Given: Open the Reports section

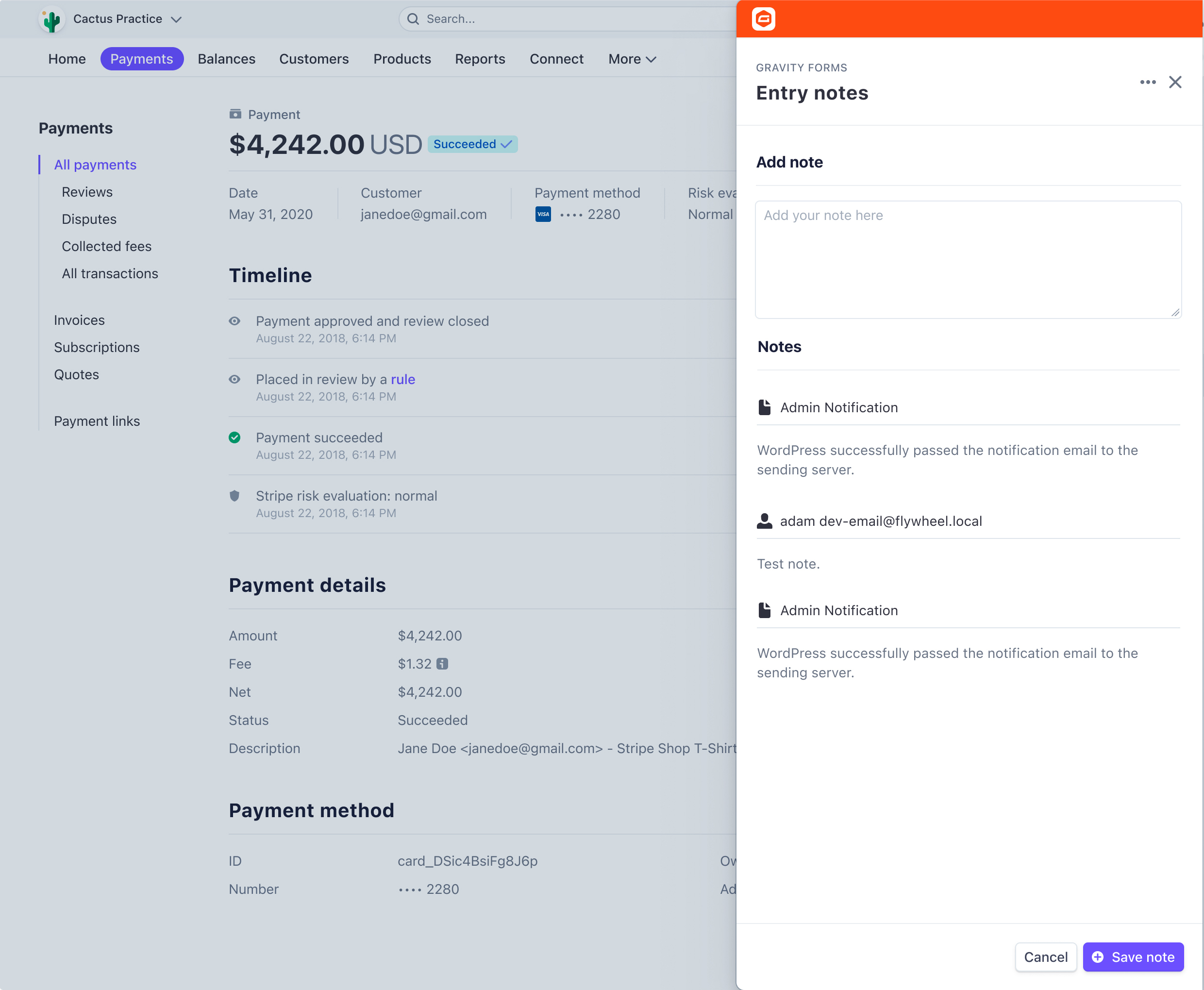Looking at the screenshot, I should [x=480, y=59].
